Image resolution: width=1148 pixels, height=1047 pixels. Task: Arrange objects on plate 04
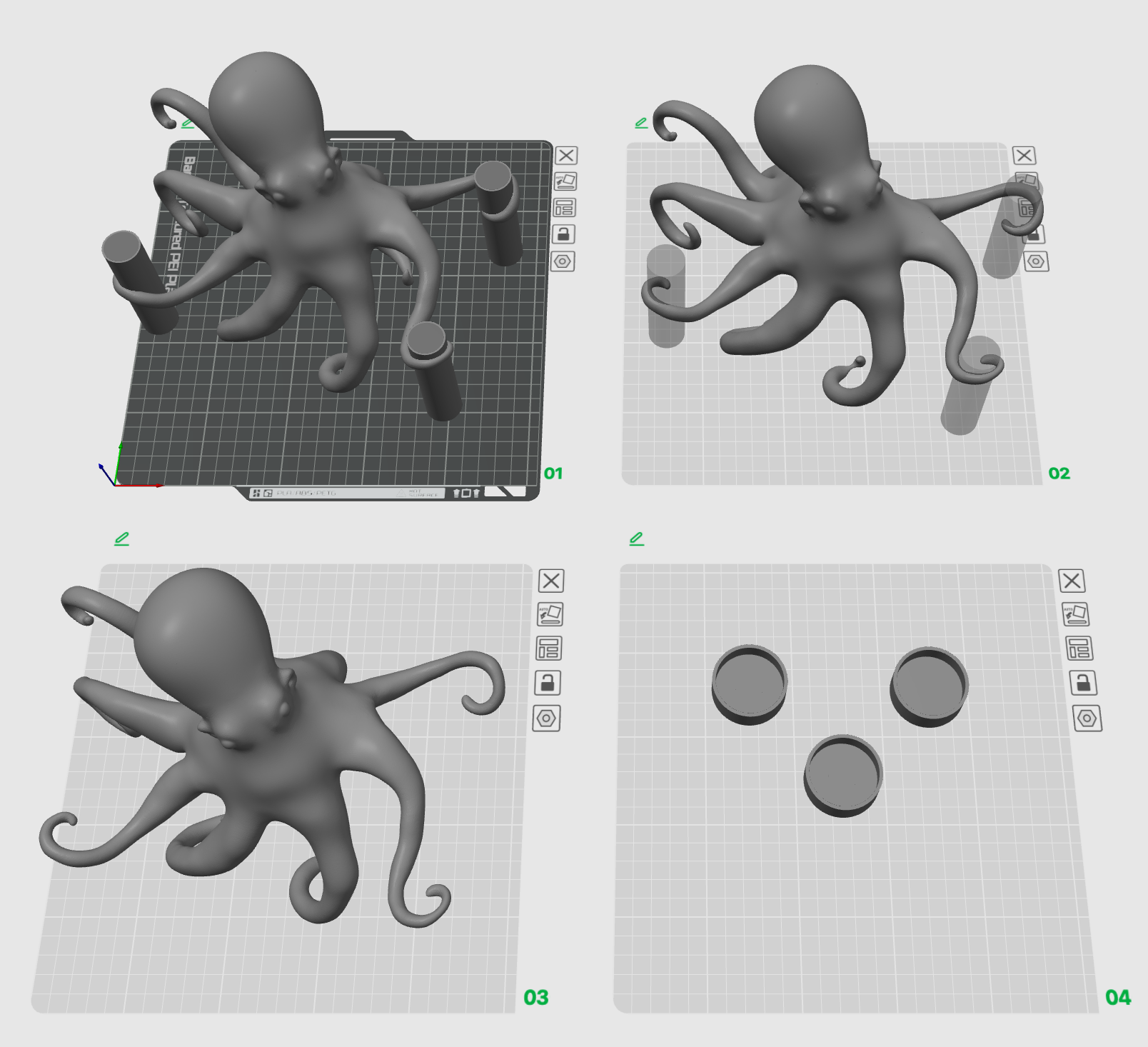[x=1079, y=648]
